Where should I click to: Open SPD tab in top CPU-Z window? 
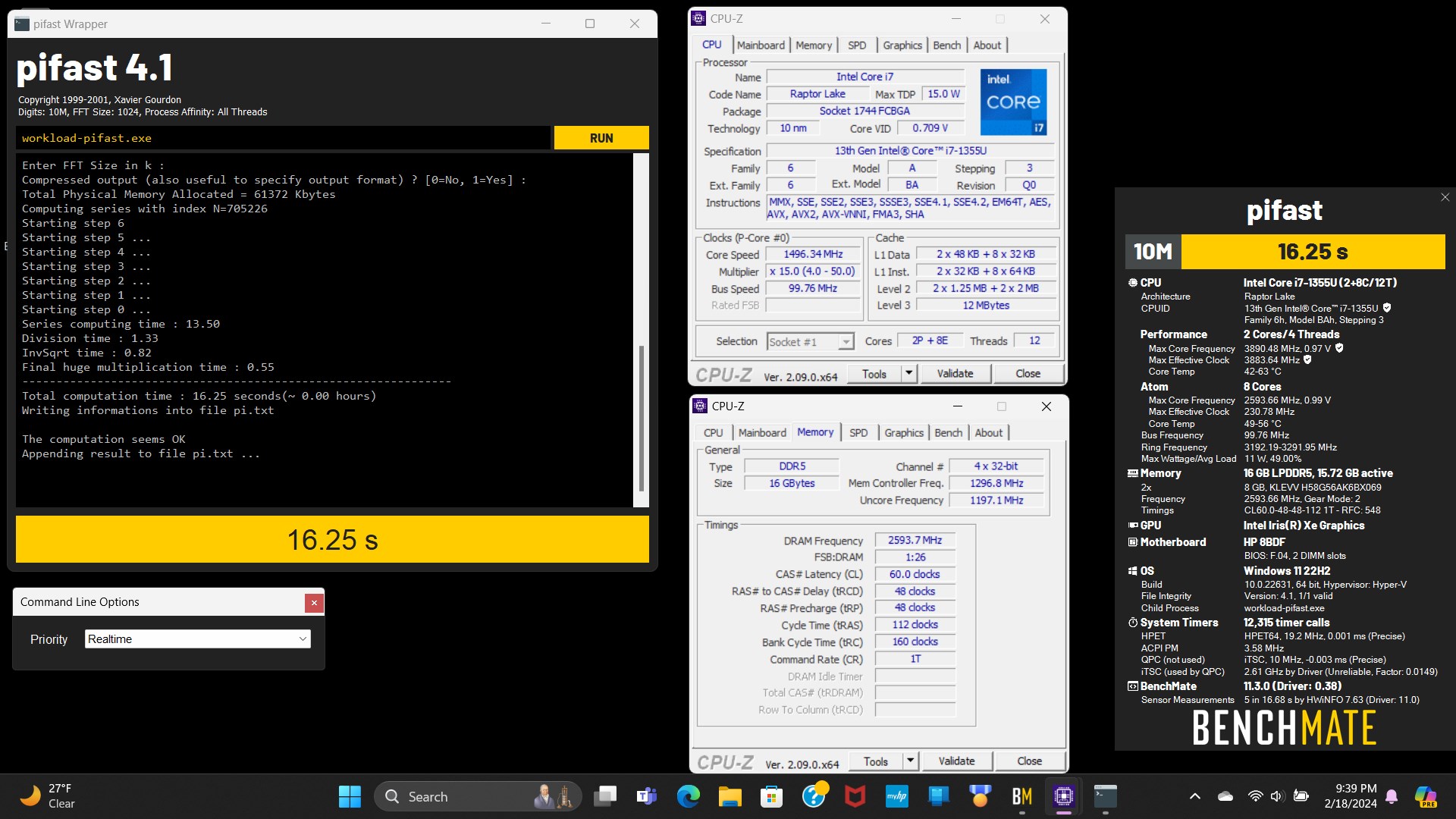coord(857,45)
